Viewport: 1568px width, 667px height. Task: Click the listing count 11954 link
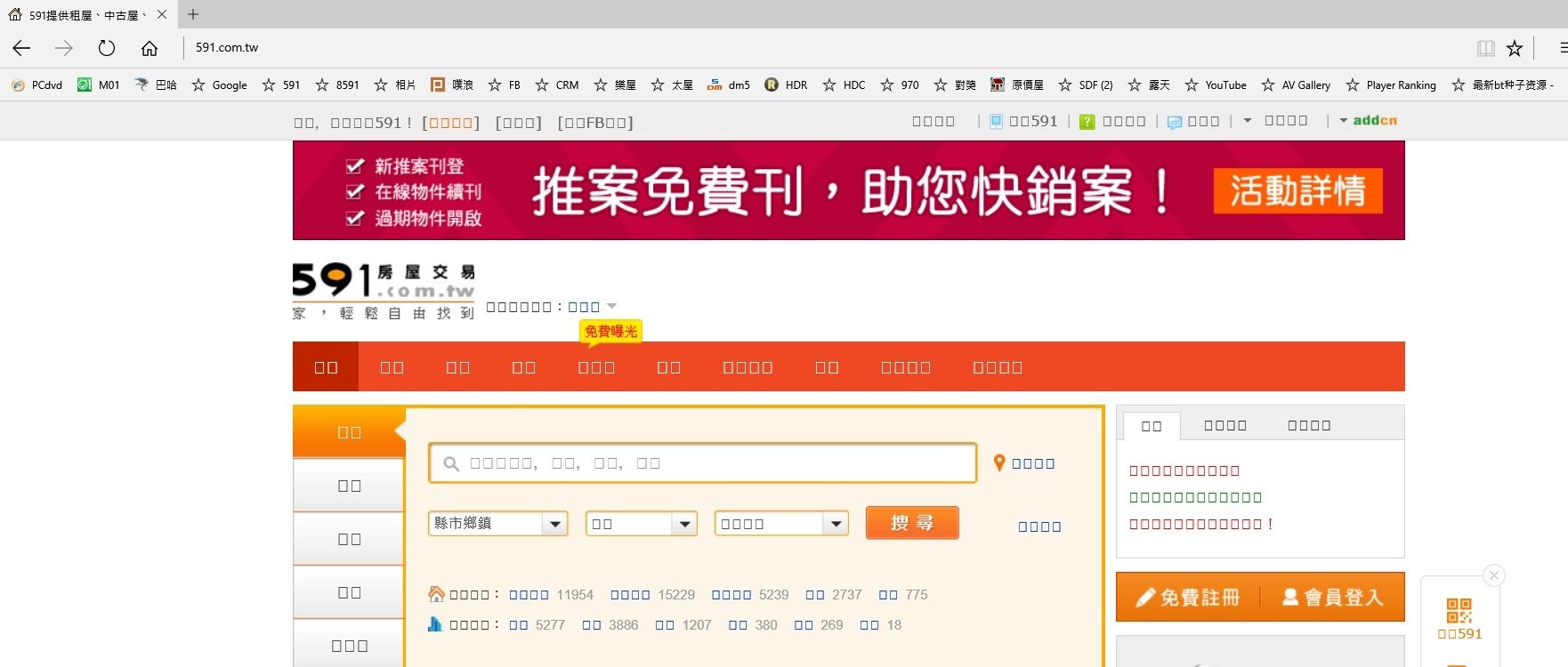coord(575,595)
